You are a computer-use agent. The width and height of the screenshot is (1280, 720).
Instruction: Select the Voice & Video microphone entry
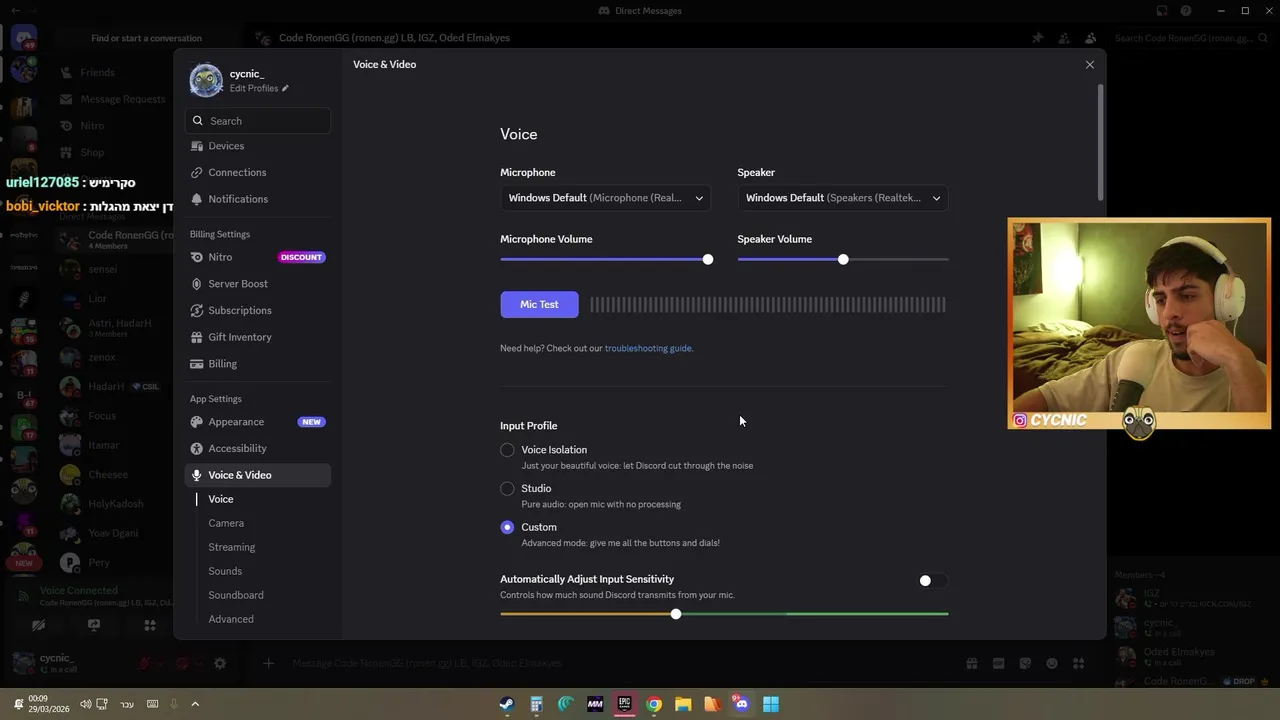click(x=258, y=475)
